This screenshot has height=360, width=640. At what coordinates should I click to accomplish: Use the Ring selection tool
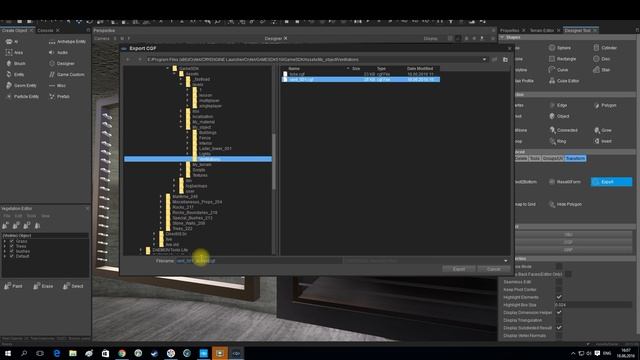point(558,141)
